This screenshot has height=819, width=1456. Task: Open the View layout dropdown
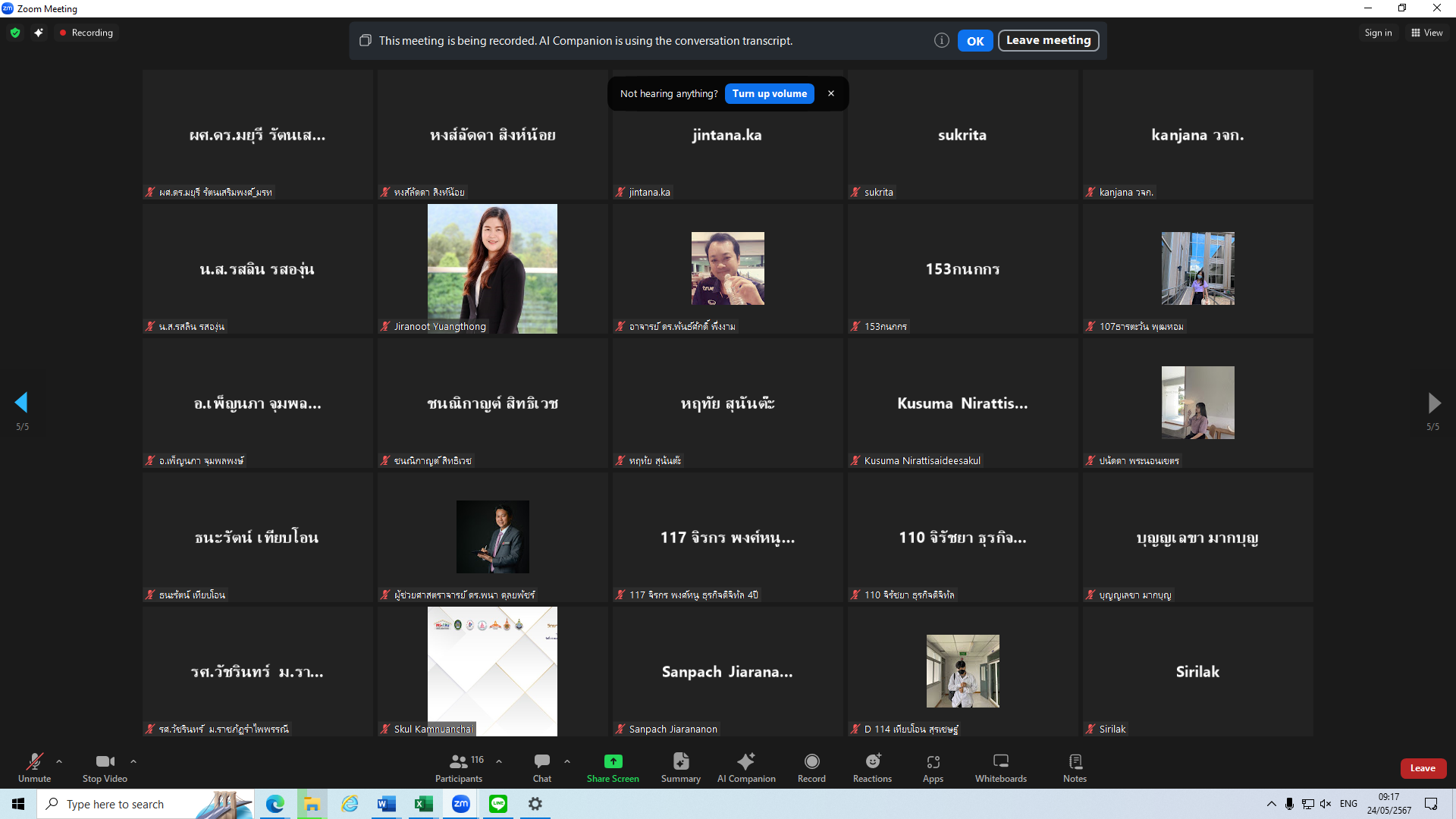coord(1426,33)
